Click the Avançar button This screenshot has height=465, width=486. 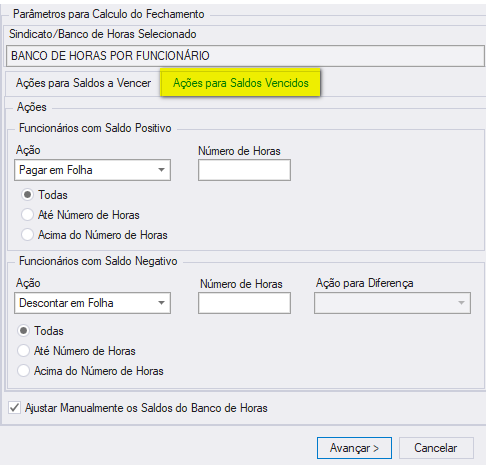coord(354,448)
